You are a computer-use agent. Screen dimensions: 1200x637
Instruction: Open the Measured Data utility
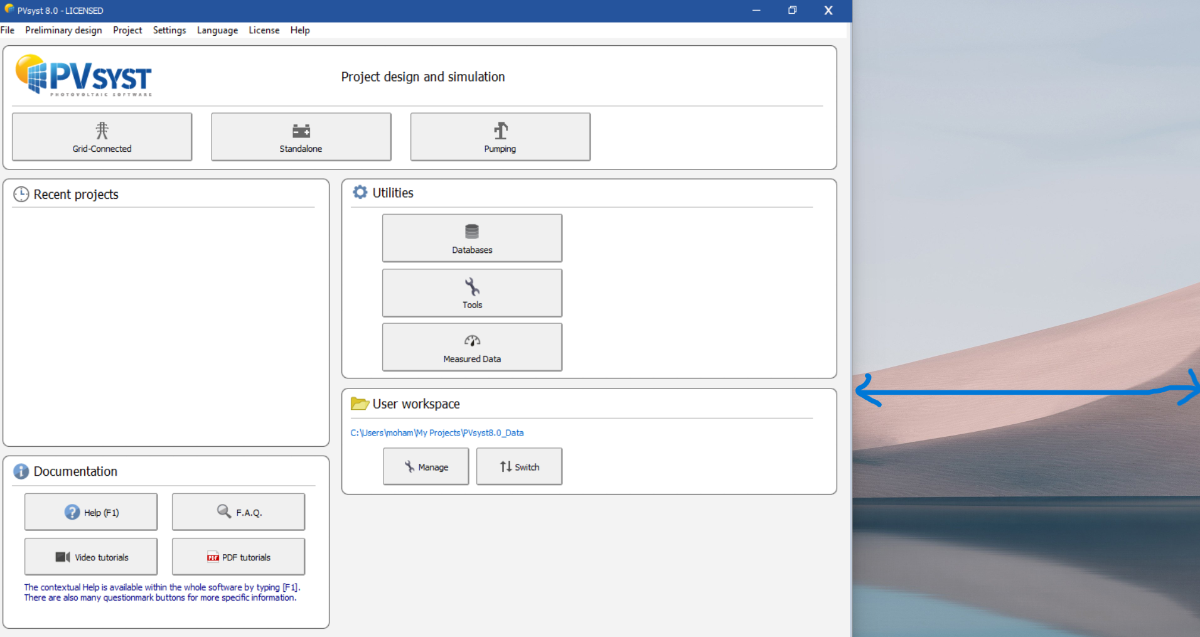472,347
